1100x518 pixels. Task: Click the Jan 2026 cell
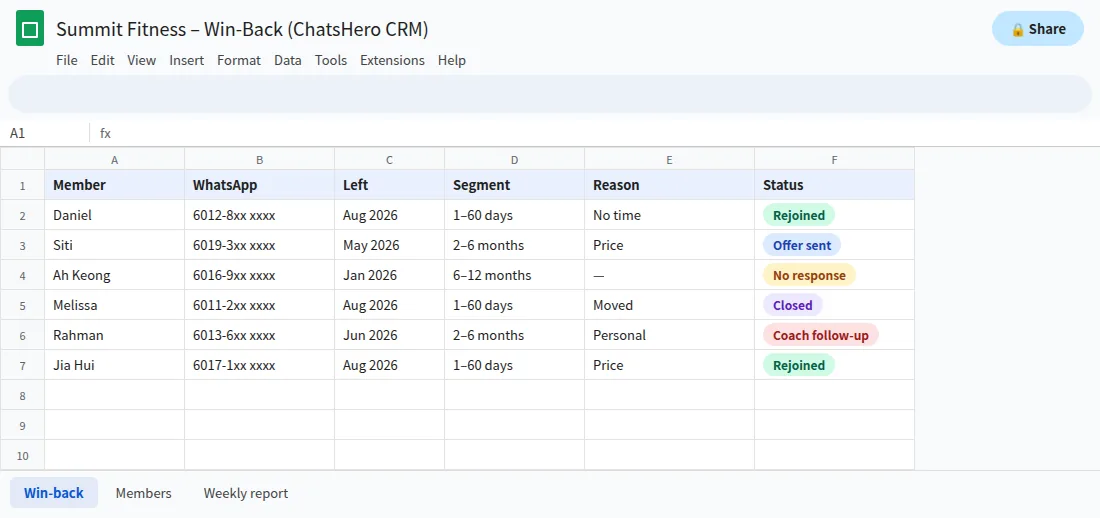coord(389,275)
